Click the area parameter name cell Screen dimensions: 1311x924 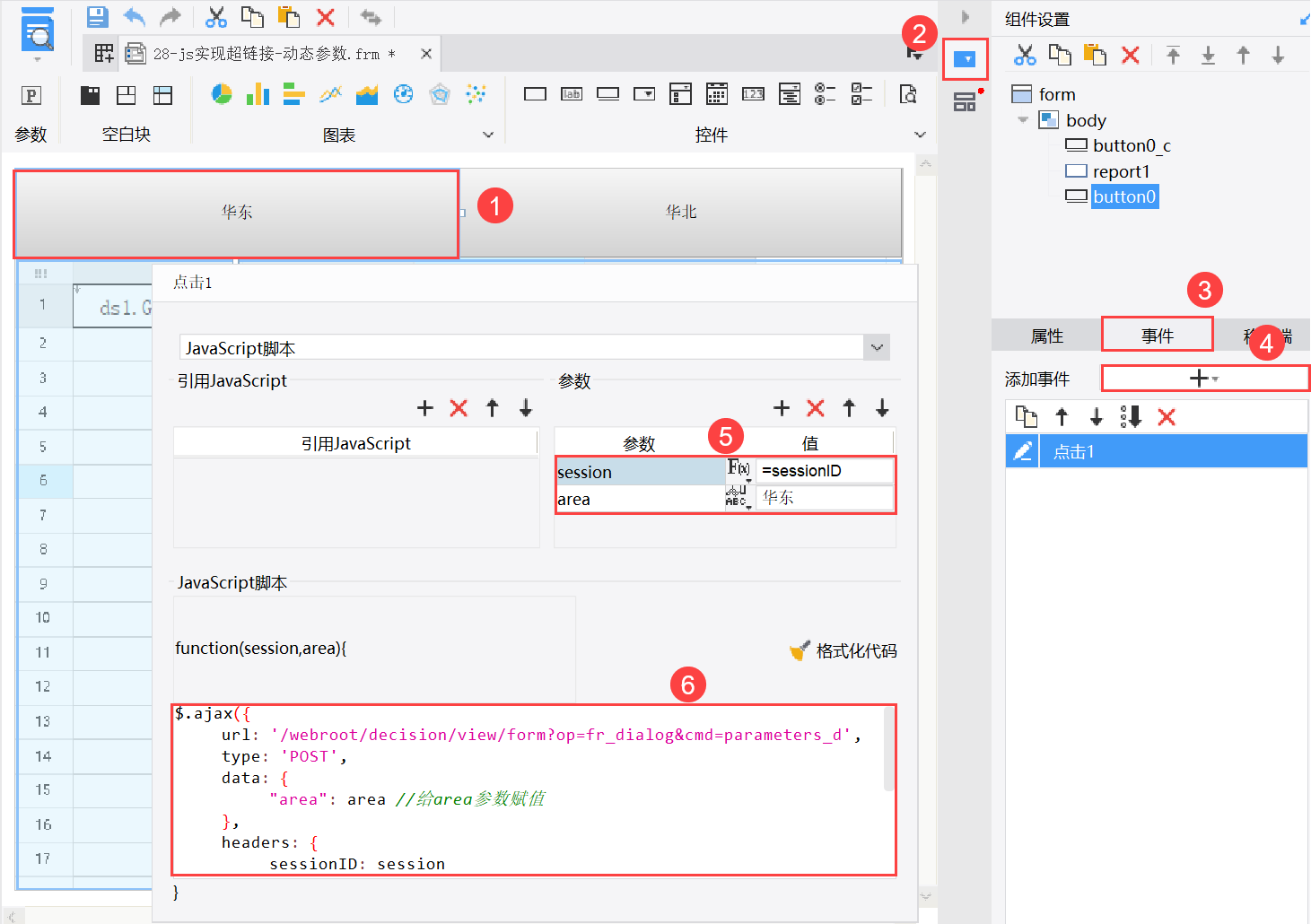[641, 499]
